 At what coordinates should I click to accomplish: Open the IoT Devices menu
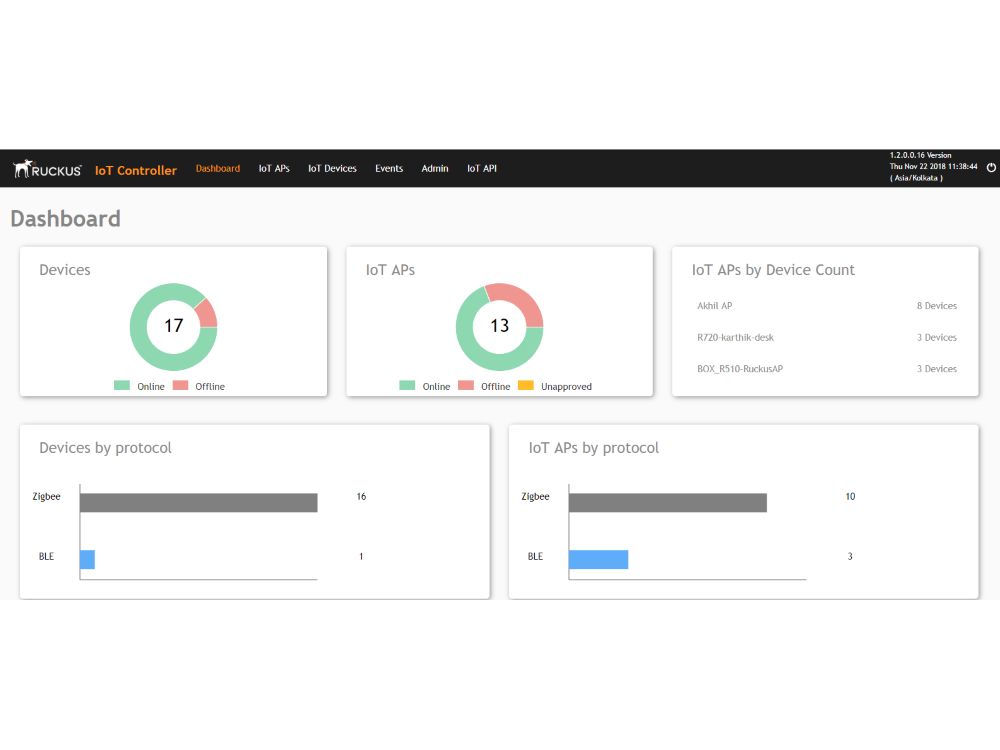tap(332, 168)
